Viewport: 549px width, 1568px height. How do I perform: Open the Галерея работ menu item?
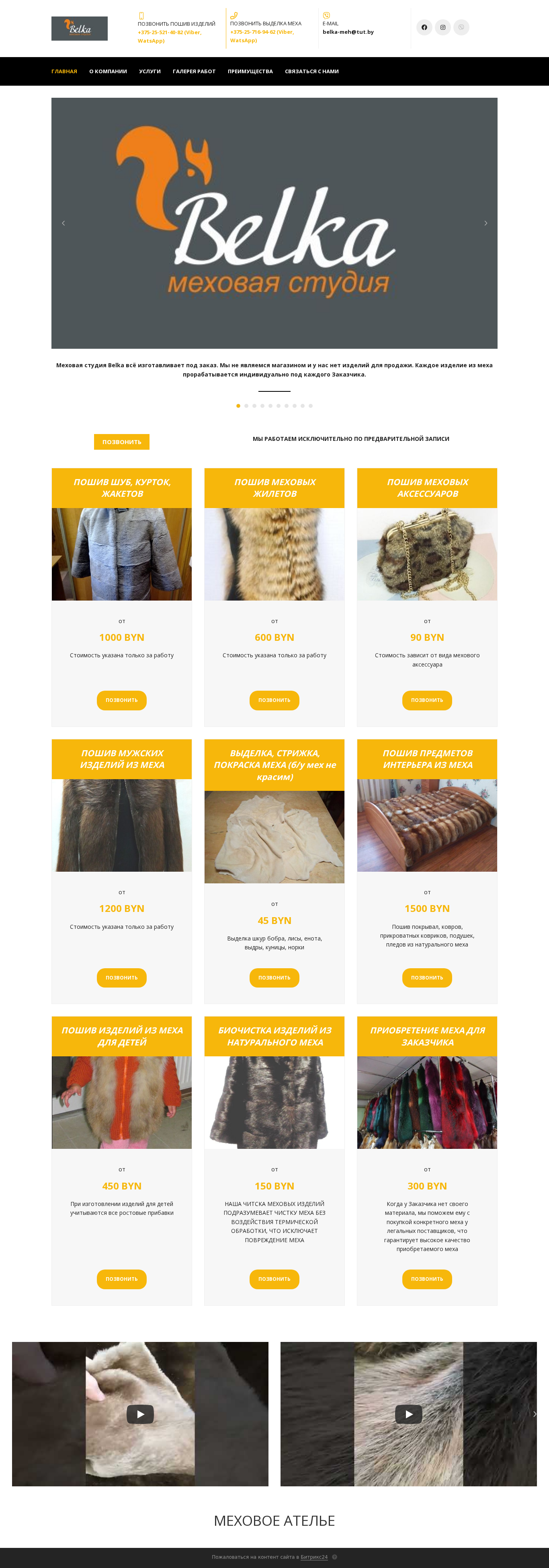click(194, 72)
